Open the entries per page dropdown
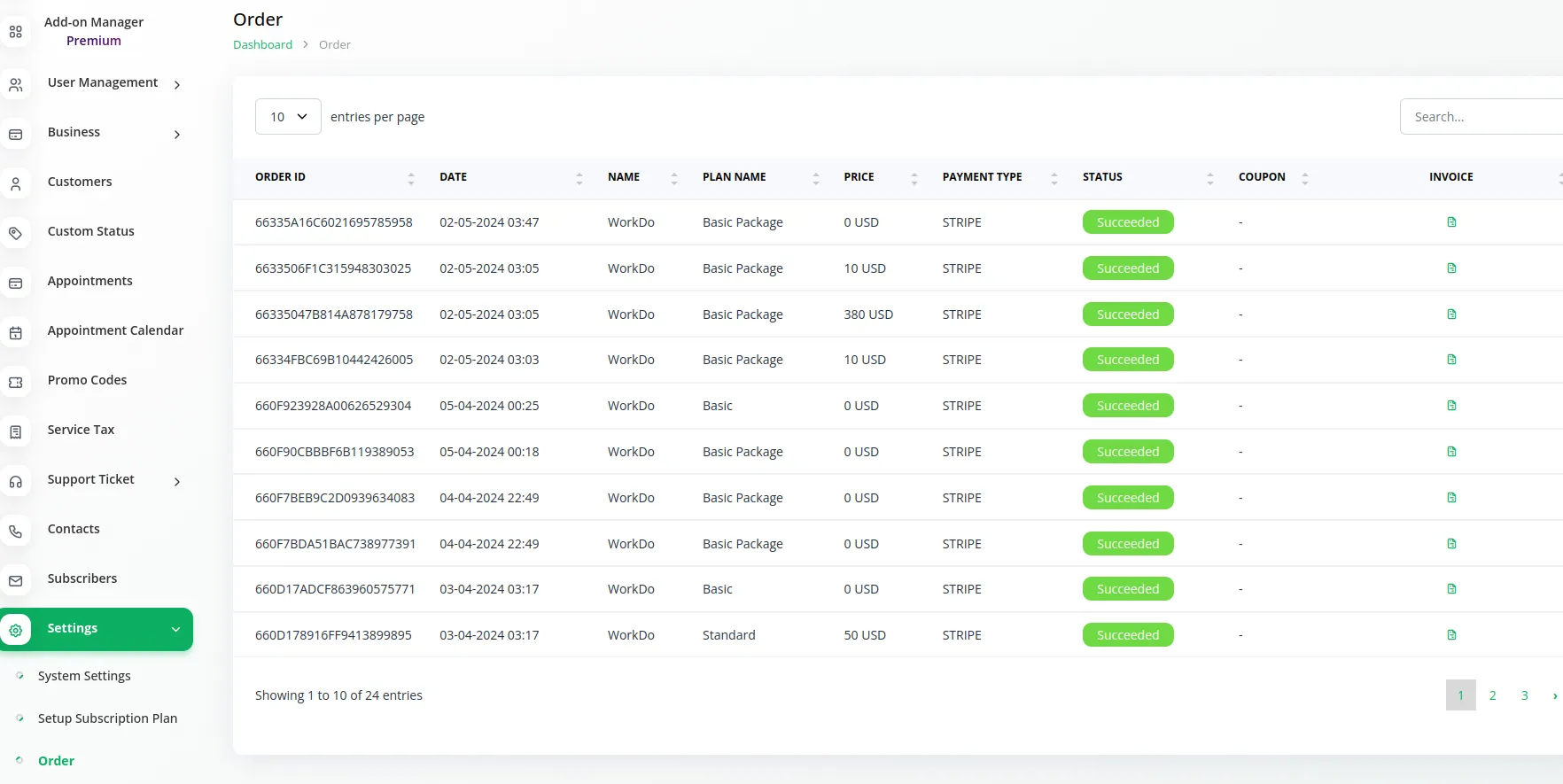 [x=288, y=116]
